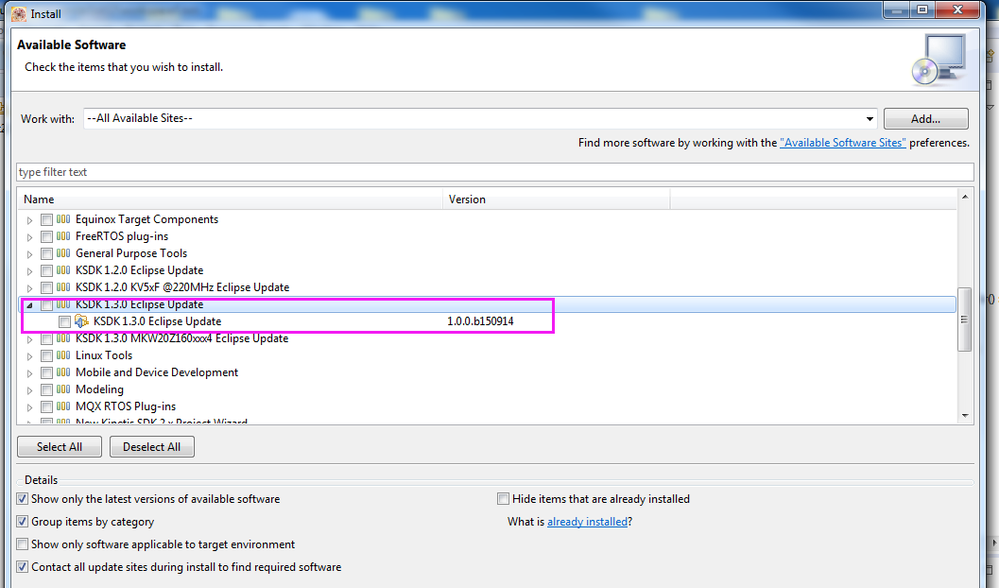Screen dimensions: 999x588
Task: Check the FreeRTOS plug-ins checkbox
Action: (x=47, y=237)
